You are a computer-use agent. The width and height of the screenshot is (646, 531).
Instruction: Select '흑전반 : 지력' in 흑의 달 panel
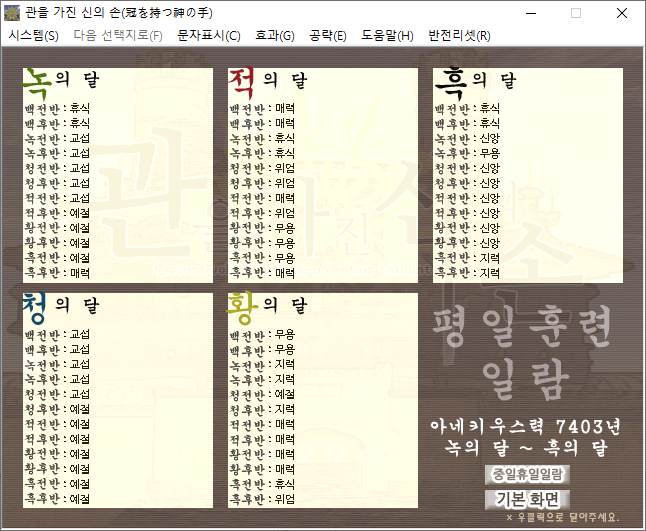[467, 258]
